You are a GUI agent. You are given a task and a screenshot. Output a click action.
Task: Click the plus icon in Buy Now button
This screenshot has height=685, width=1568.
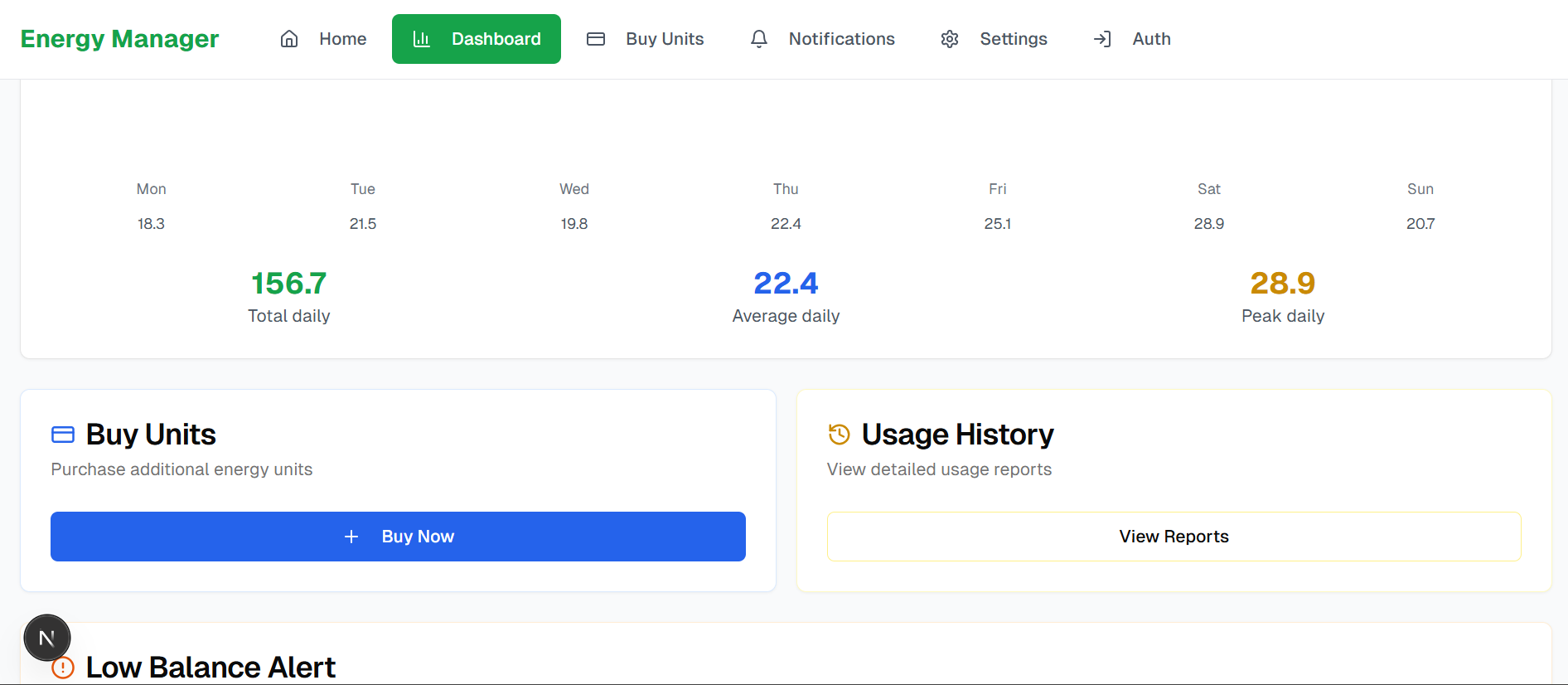[x=351, y=537]
